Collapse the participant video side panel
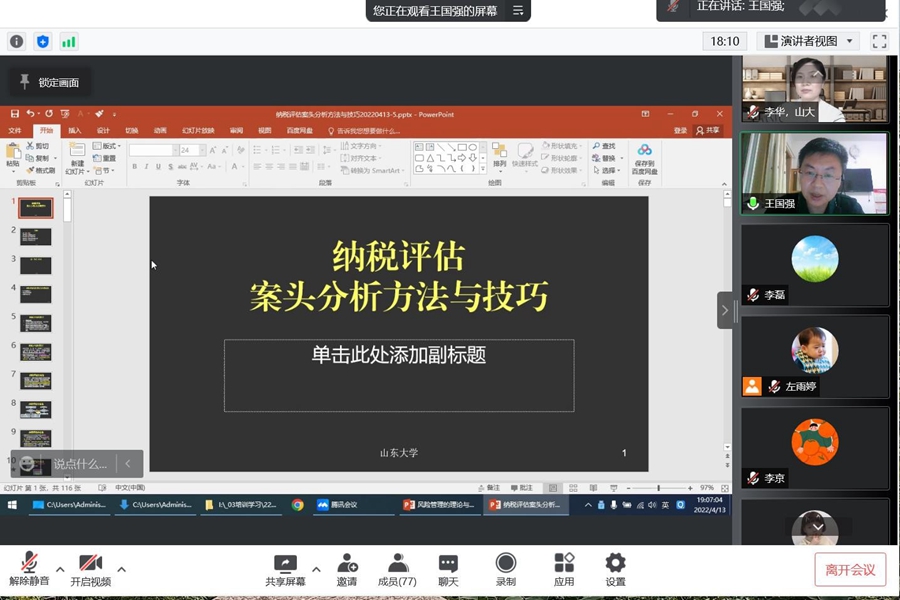The height and width of the screenshot is (600, 900). pos(724,310)
